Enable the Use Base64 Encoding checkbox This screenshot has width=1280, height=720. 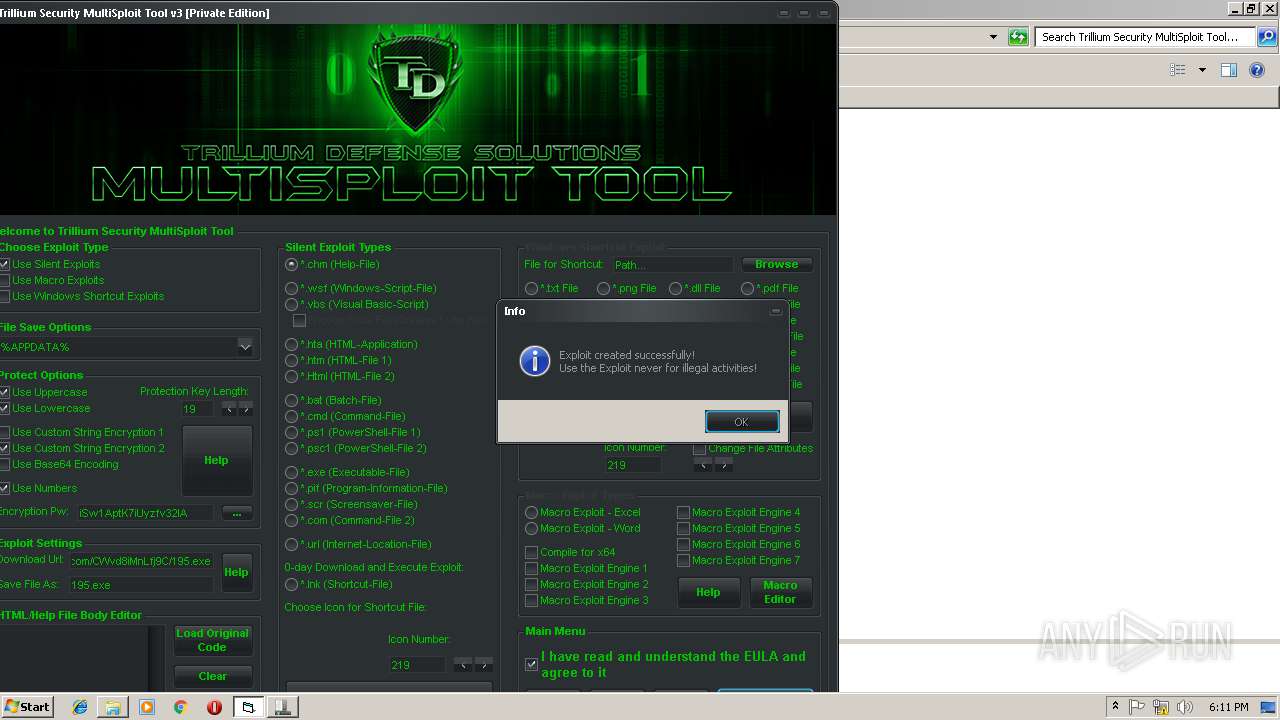[4, 464]
